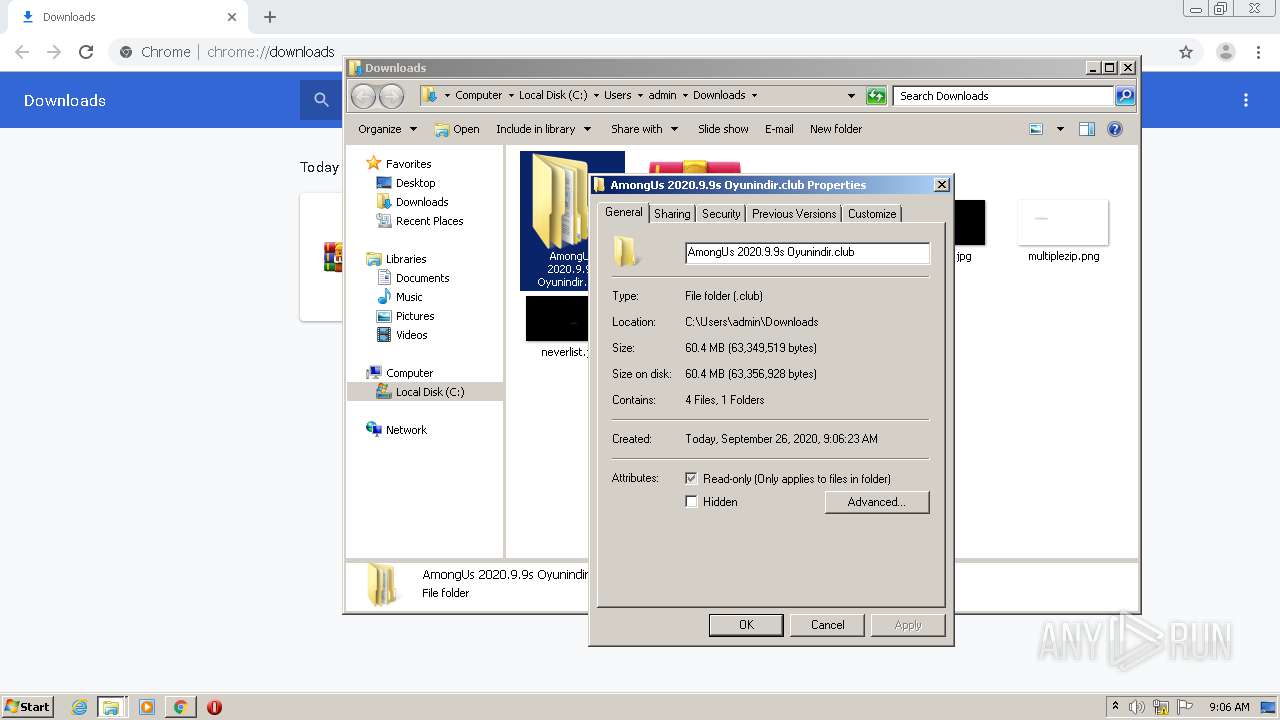1280x720 pixels.
Task: Click the red Opera-style taskbar icon
Action: [214, 707]
